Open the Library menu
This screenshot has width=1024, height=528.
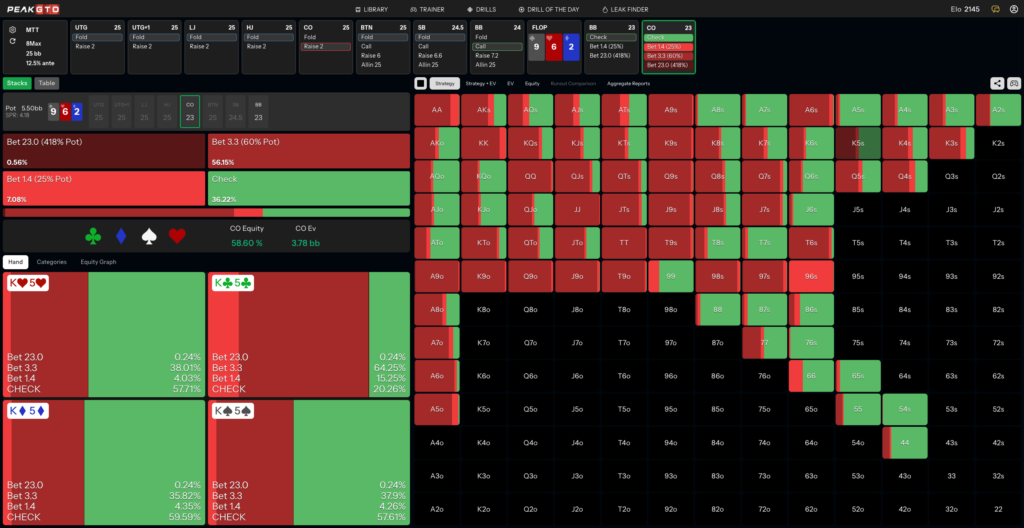[x=372, y=9]
